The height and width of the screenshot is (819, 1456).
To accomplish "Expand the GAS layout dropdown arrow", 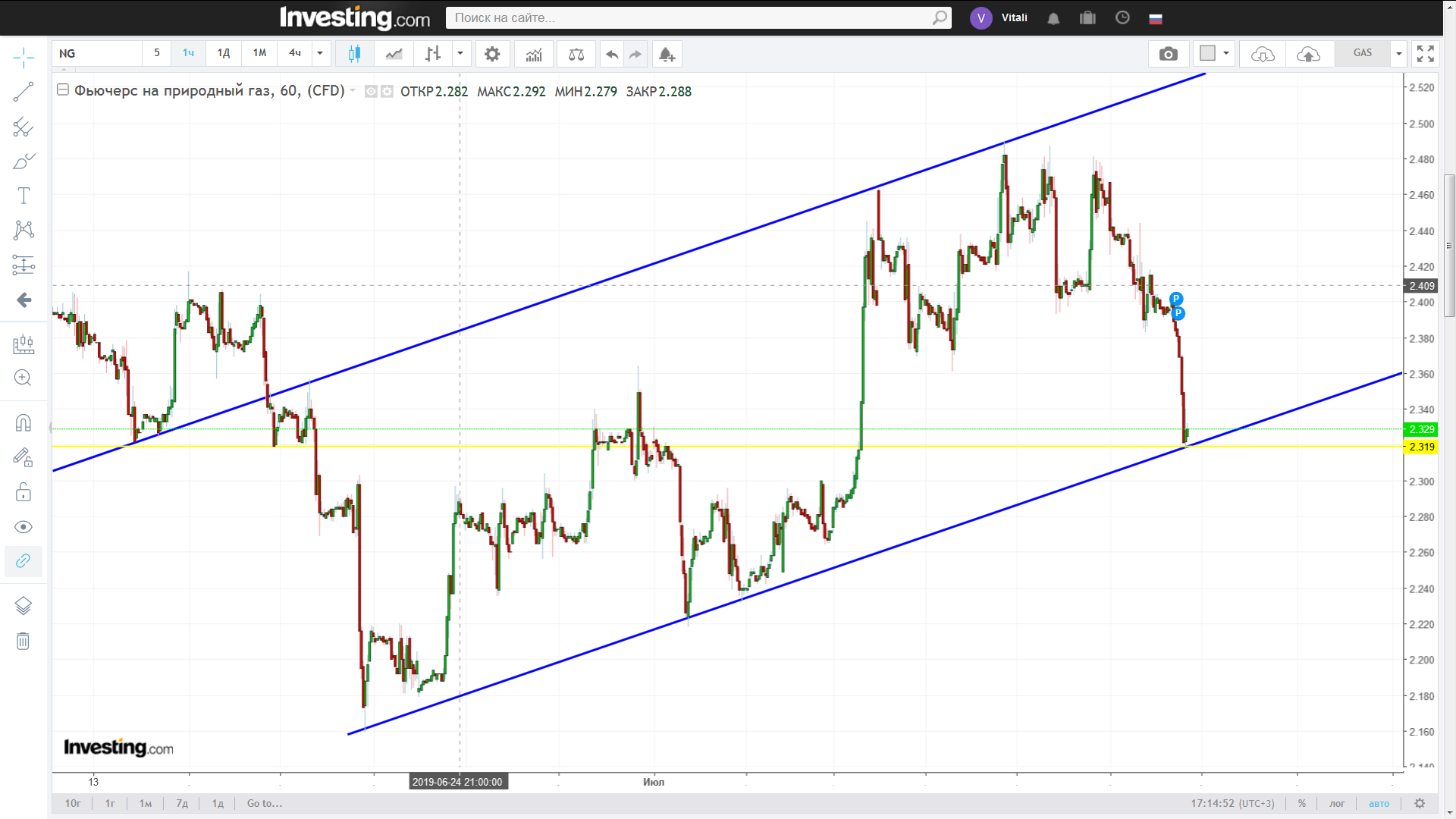I will pyautogui.click(x=1399, y=53).
